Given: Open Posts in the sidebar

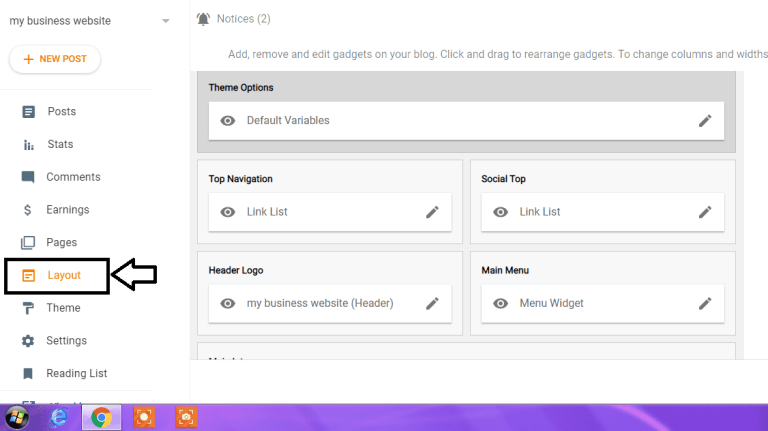Looking at the screenshot, I should click(62, 112).
